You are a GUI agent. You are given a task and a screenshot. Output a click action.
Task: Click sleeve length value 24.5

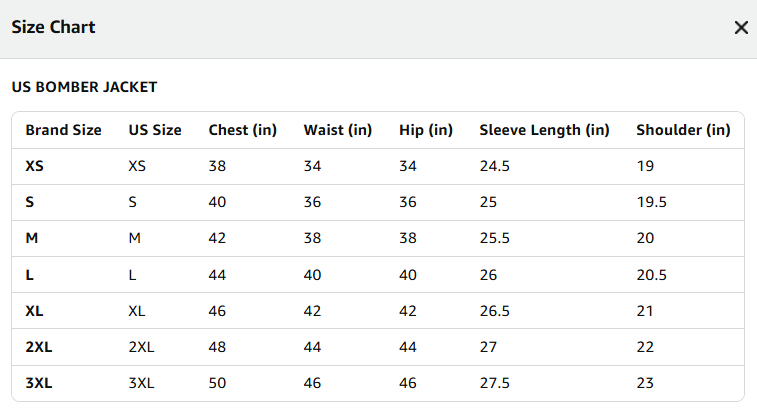[494, 166]
